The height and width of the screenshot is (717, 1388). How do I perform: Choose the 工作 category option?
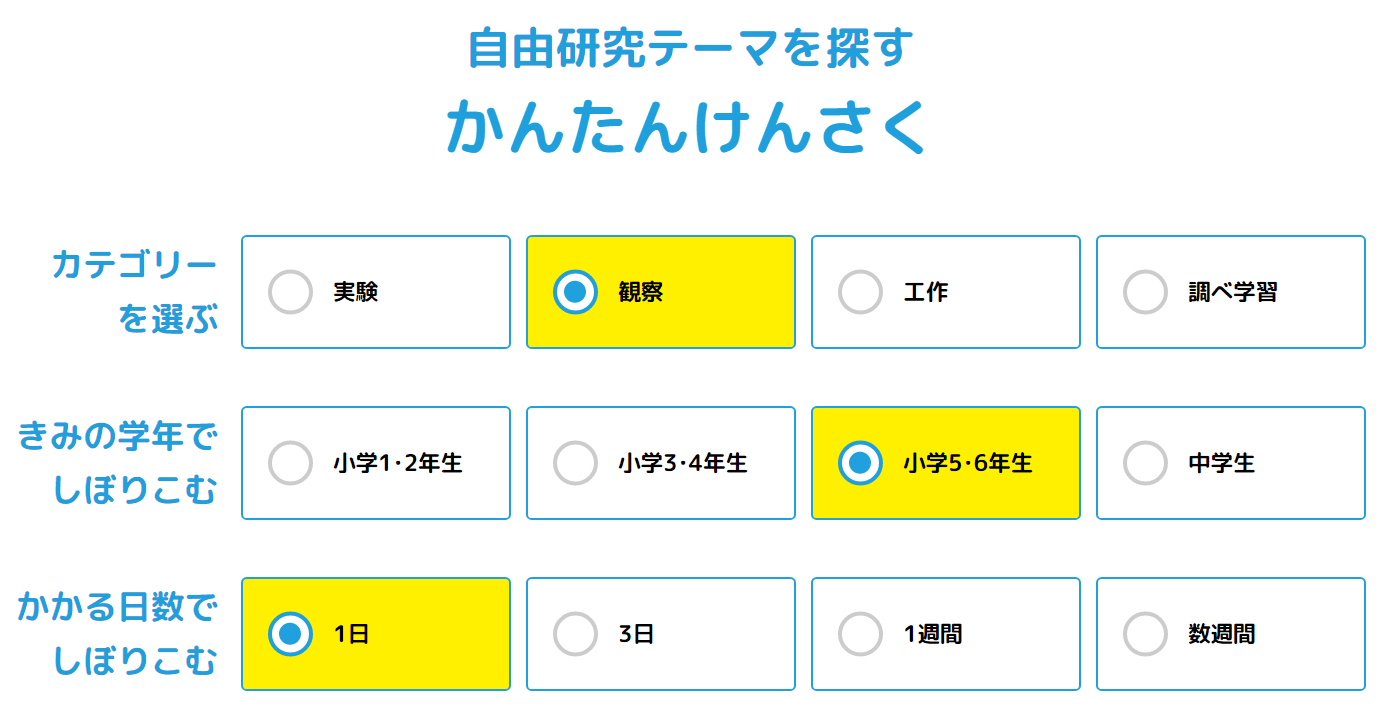coord(860,292)
